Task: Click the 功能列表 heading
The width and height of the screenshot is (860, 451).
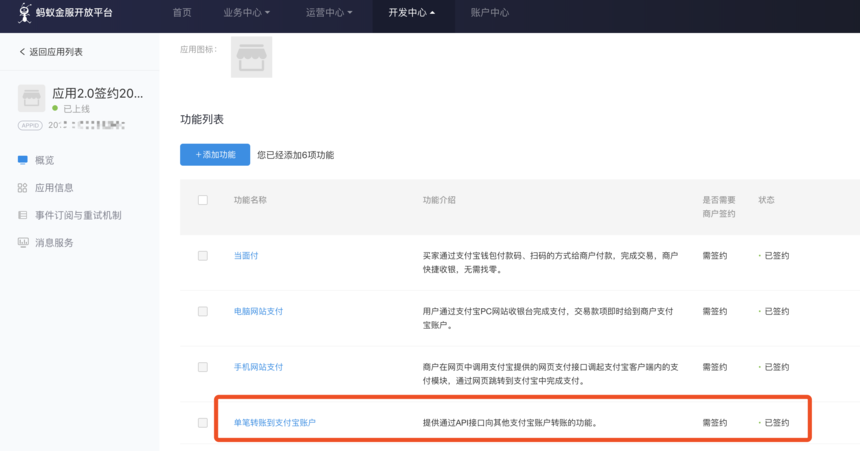Action: pos(202,119)
